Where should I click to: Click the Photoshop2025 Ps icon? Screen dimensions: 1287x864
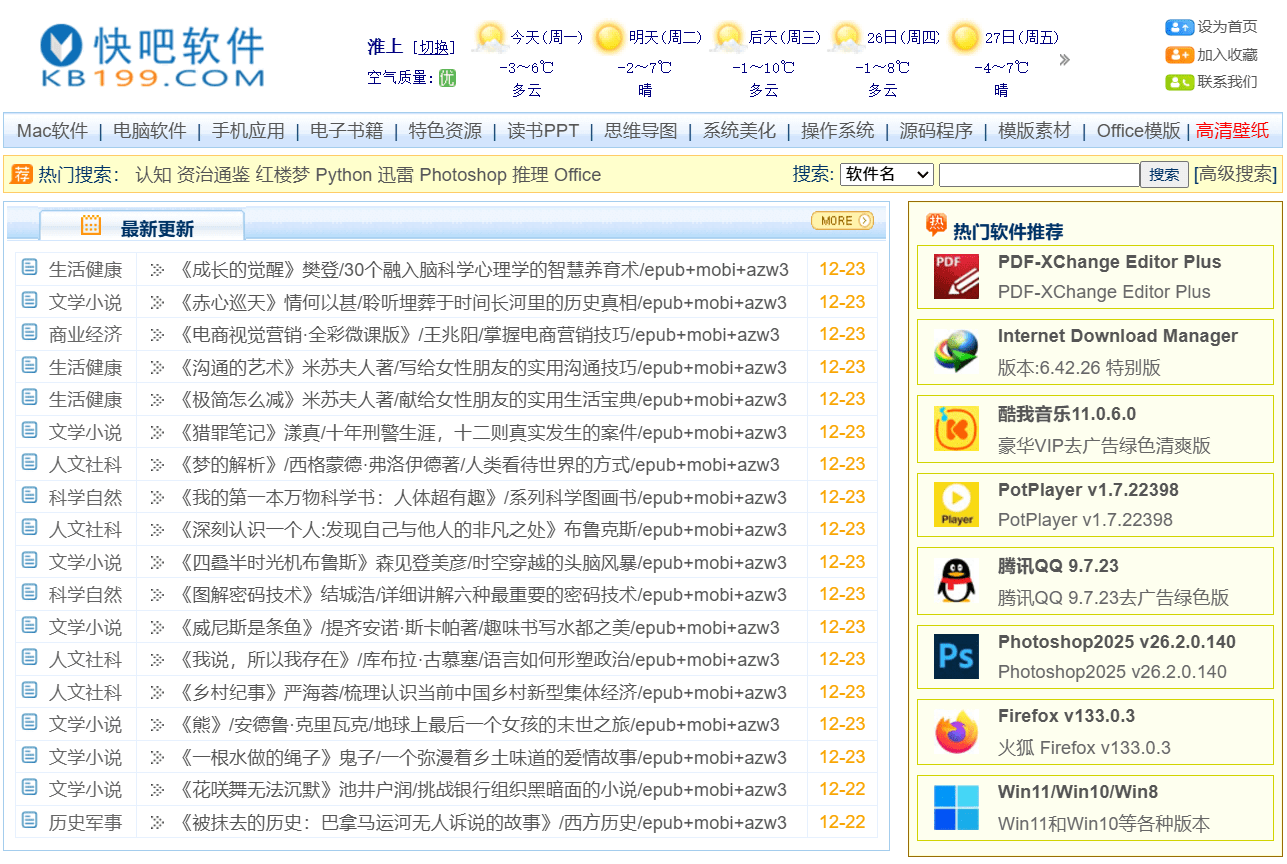(x=956, y=656)
